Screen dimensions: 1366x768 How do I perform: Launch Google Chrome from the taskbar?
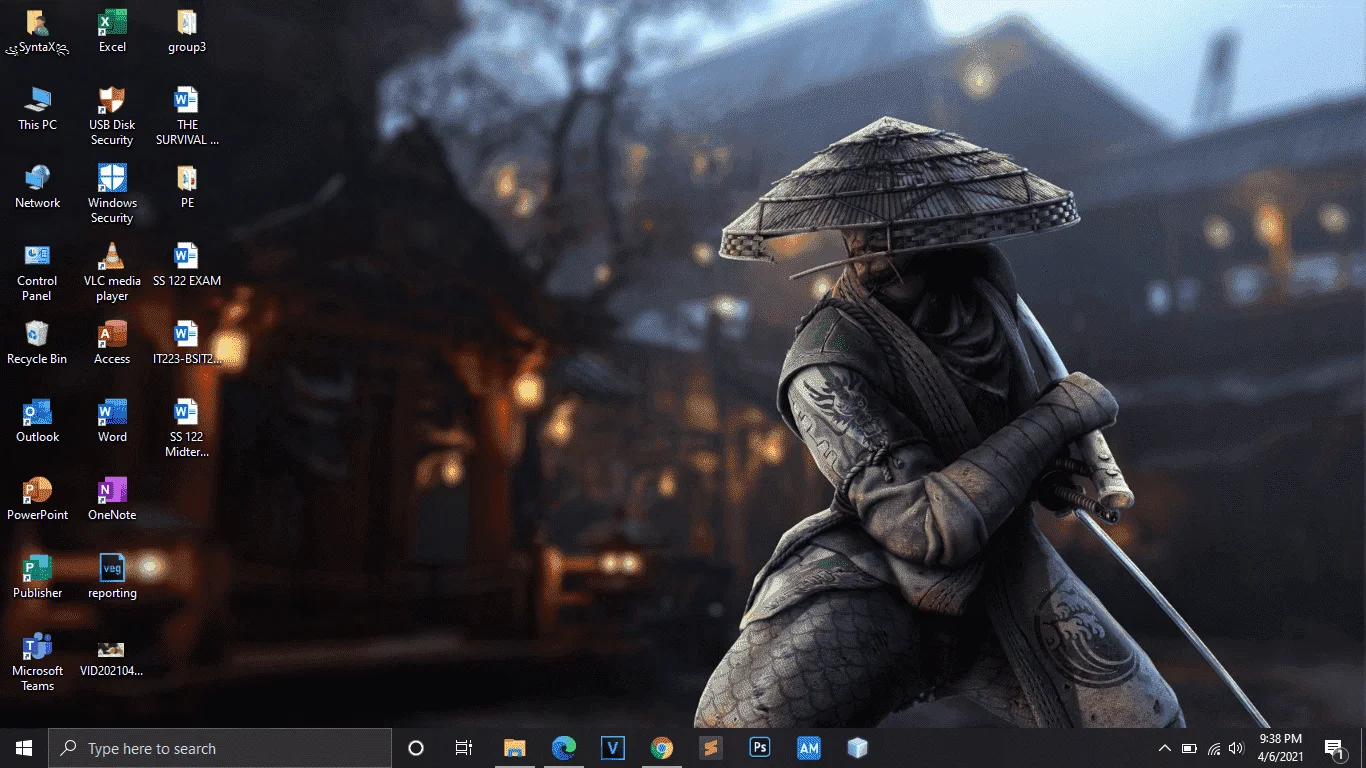(661, 748)
